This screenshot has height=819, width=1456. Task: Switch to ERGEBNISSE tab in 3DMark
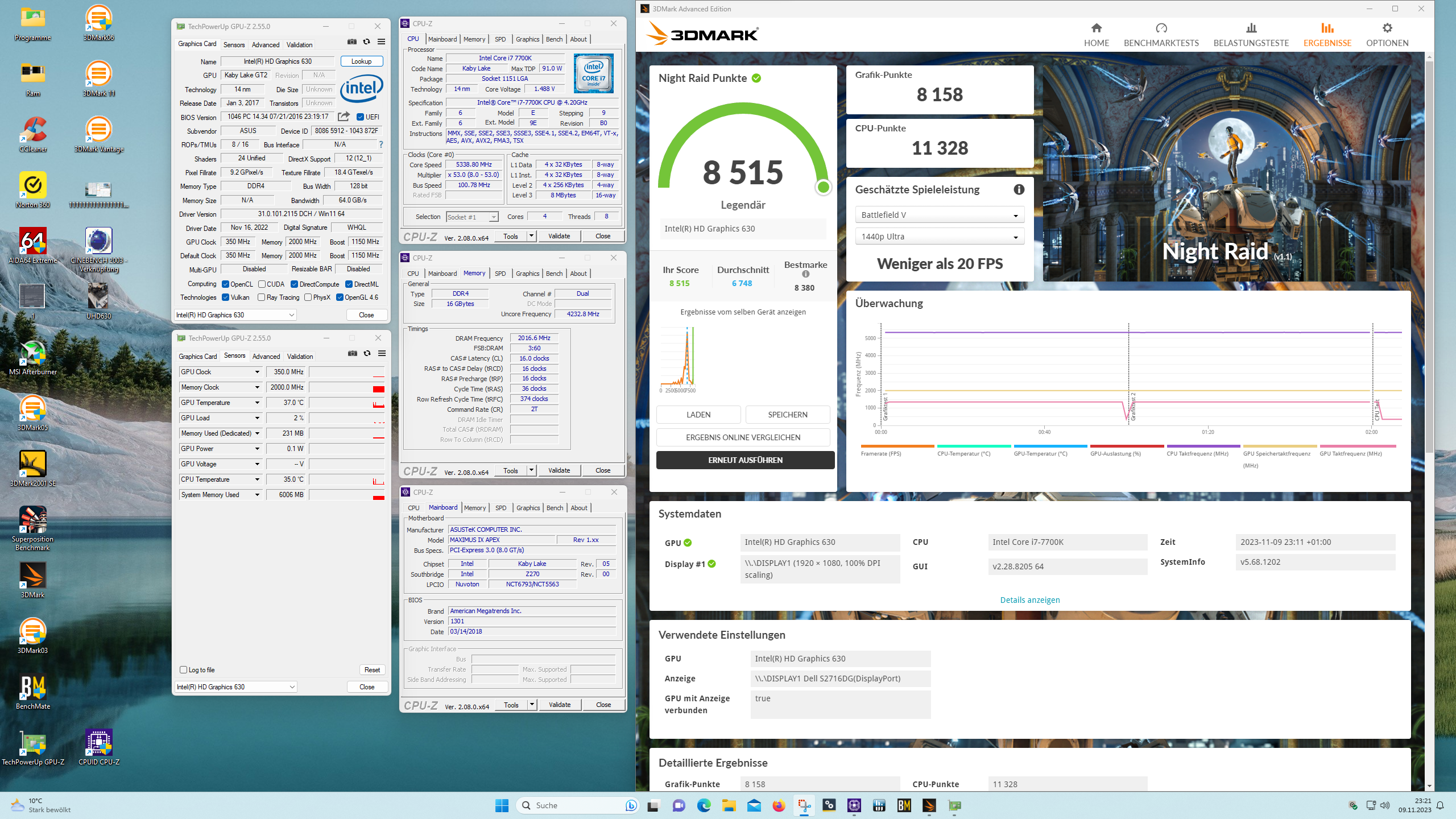(1327, 35)
